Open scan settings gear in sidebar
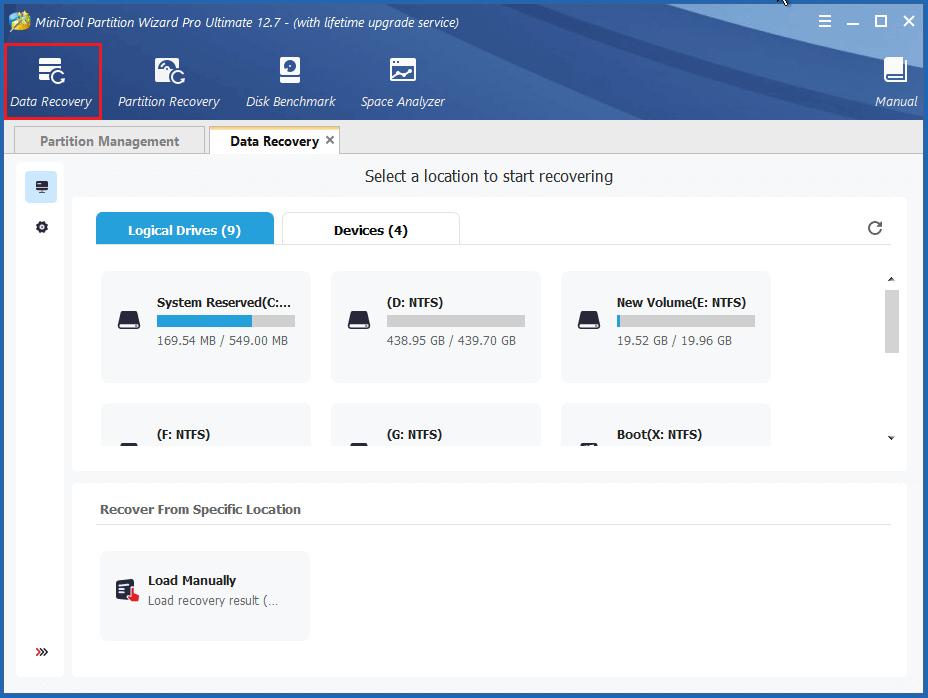This screenshot has width=928, height=698. 41,227
